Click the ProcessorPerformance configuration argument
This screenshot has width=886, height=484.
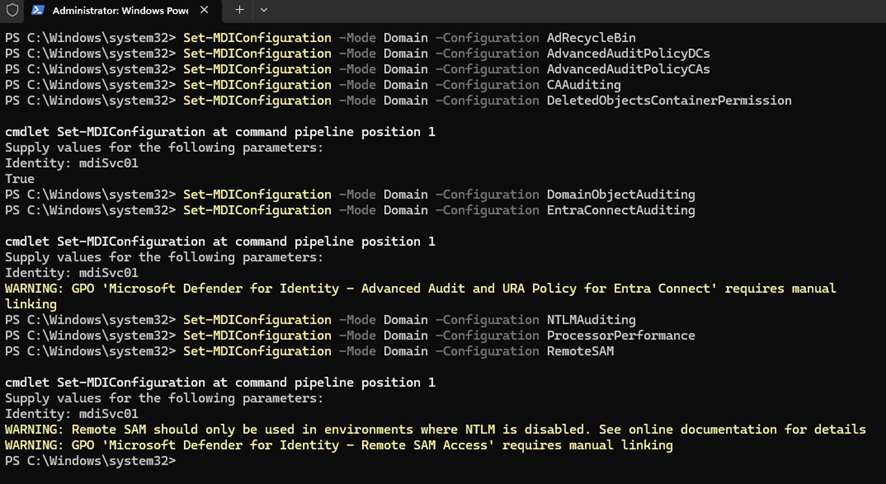(x=621, y=335)
